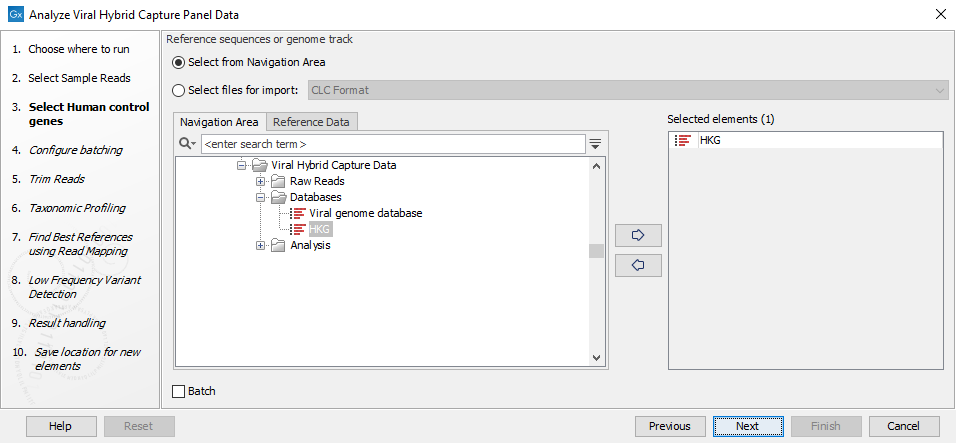This screenshot has height=443, width=956.
Task: Click the navigation tree vertical scrollbar thumb
Action: point(596,251)
